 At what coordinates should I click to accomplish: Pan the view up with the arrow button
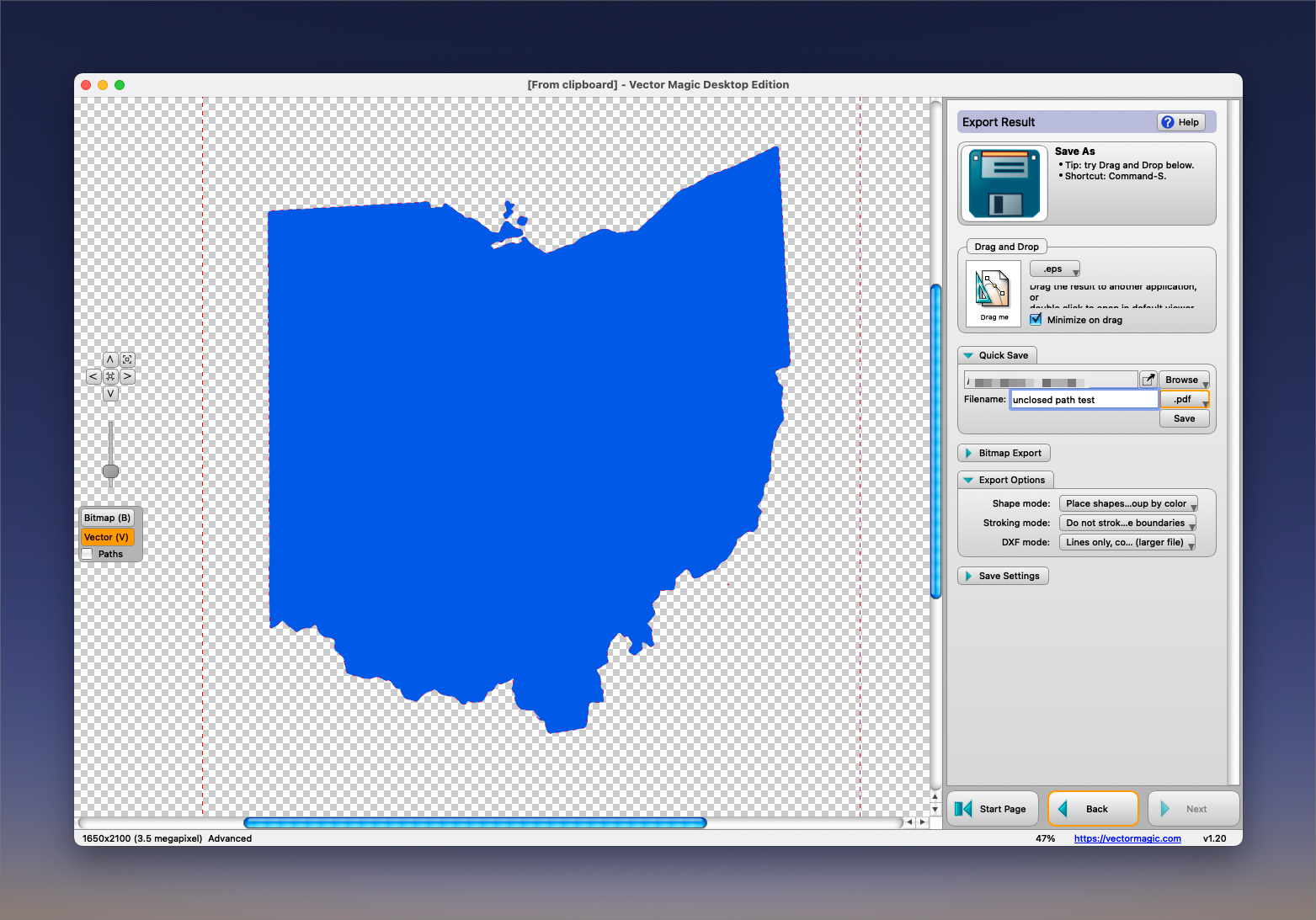tap(110, 359)
